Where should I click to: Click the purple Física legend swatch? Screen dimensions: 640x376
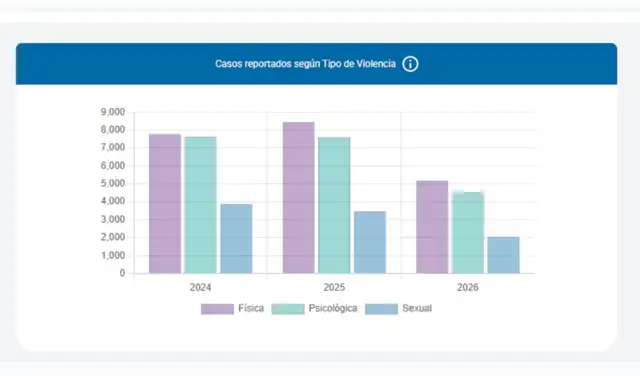click(217, 309)
